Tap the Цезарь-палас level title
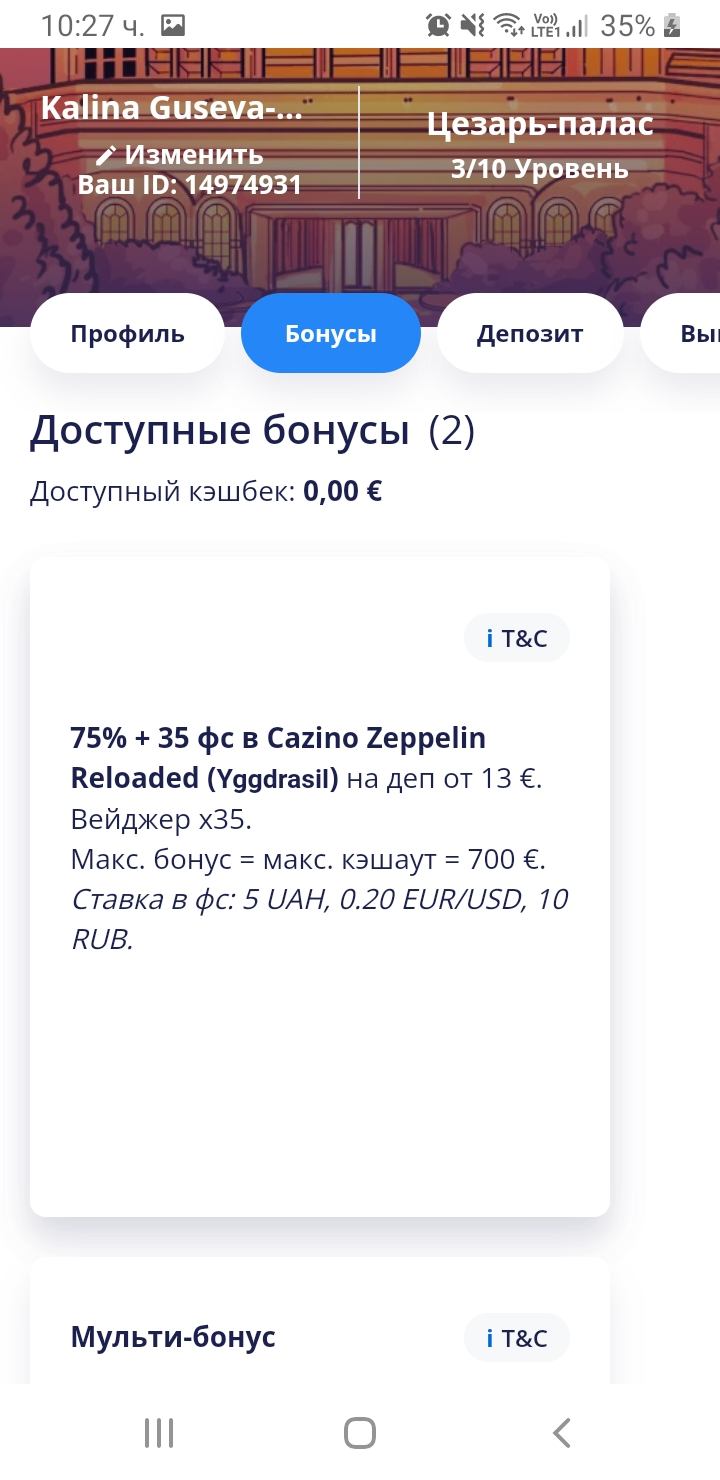The image size is (720, 1480). click(x=540, y=125)
